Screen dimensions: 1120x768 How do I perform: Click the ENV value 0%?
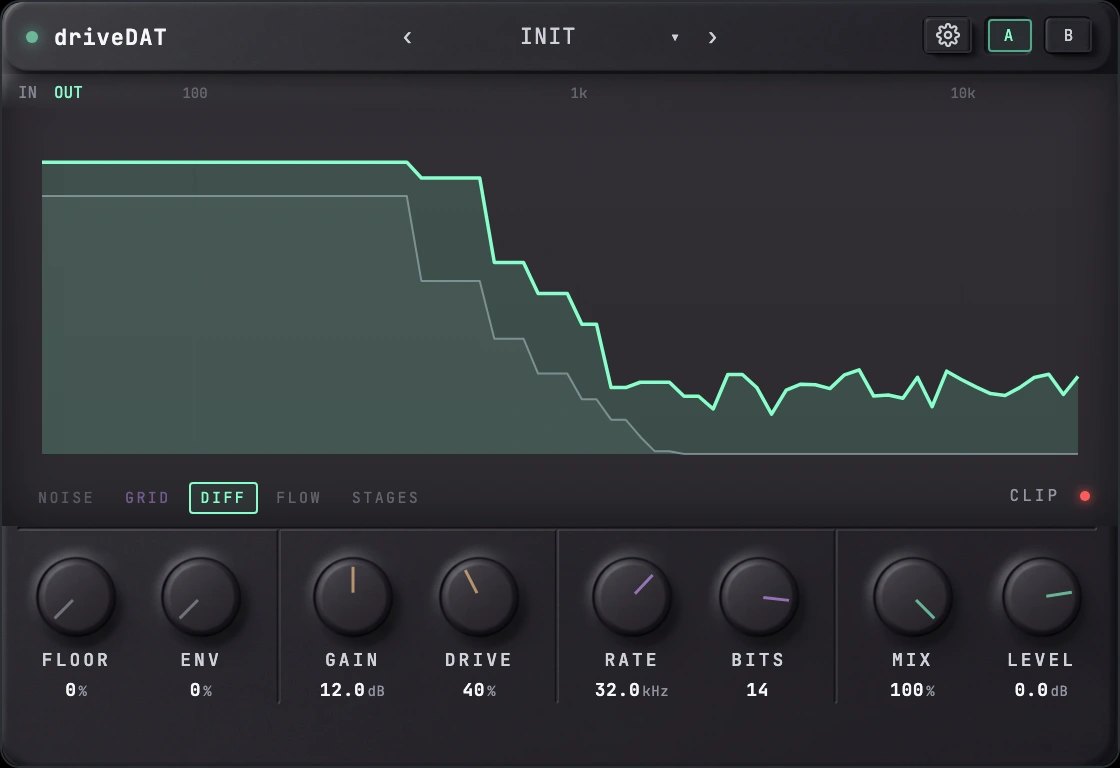[201, 690]
